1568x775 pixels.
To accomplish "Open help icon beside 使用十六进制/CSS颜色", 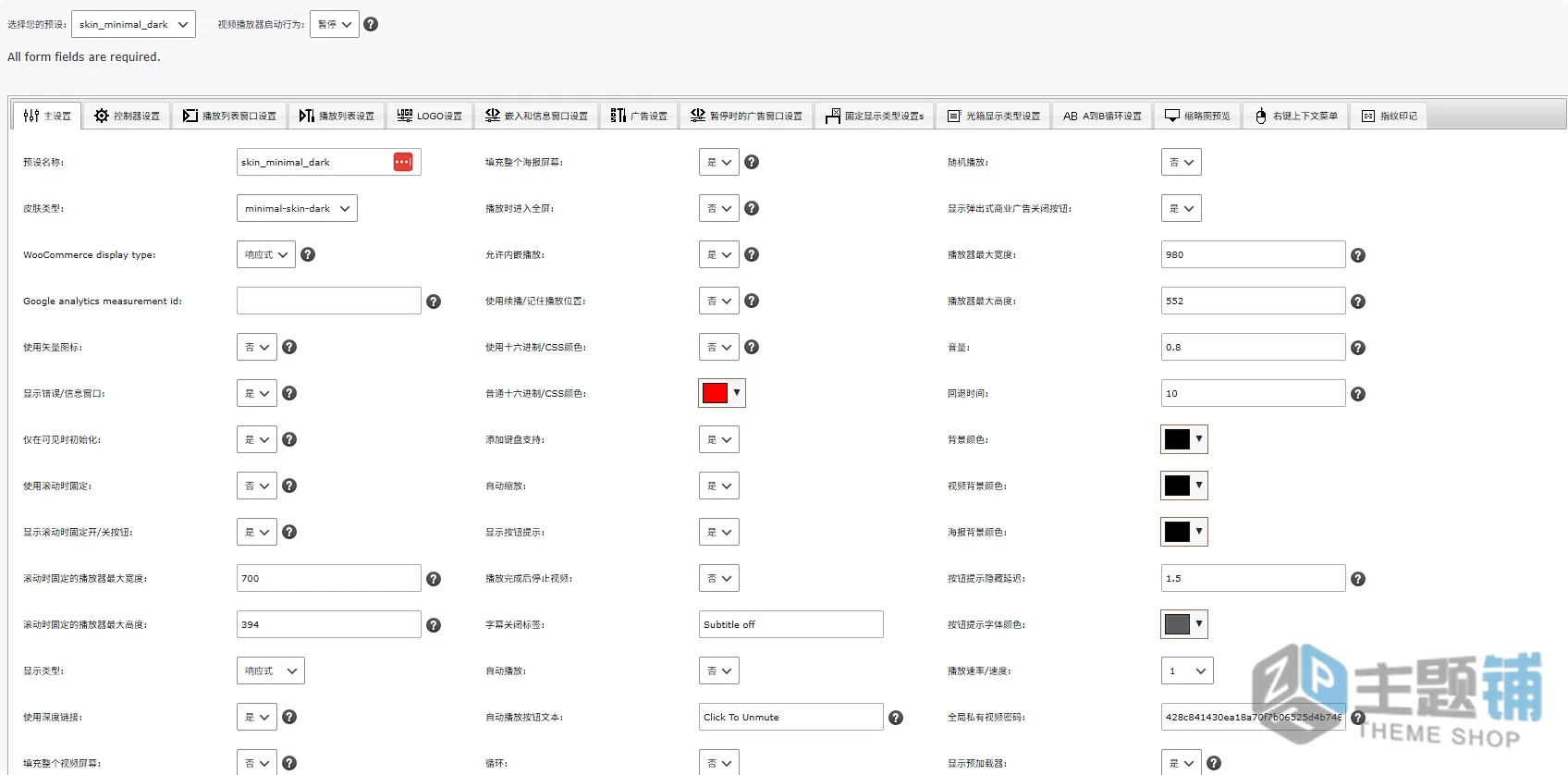I will click(752, 347).
